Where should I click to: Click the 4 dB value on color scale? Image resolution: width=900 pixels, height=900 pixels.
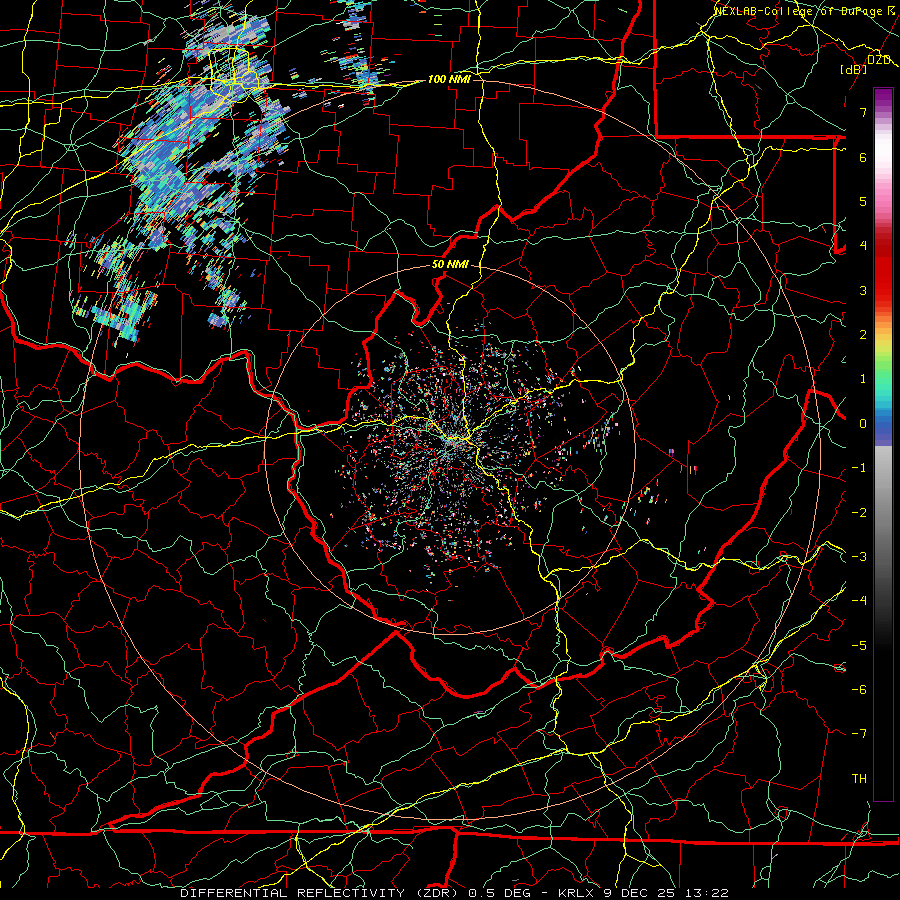pos(863,246)
